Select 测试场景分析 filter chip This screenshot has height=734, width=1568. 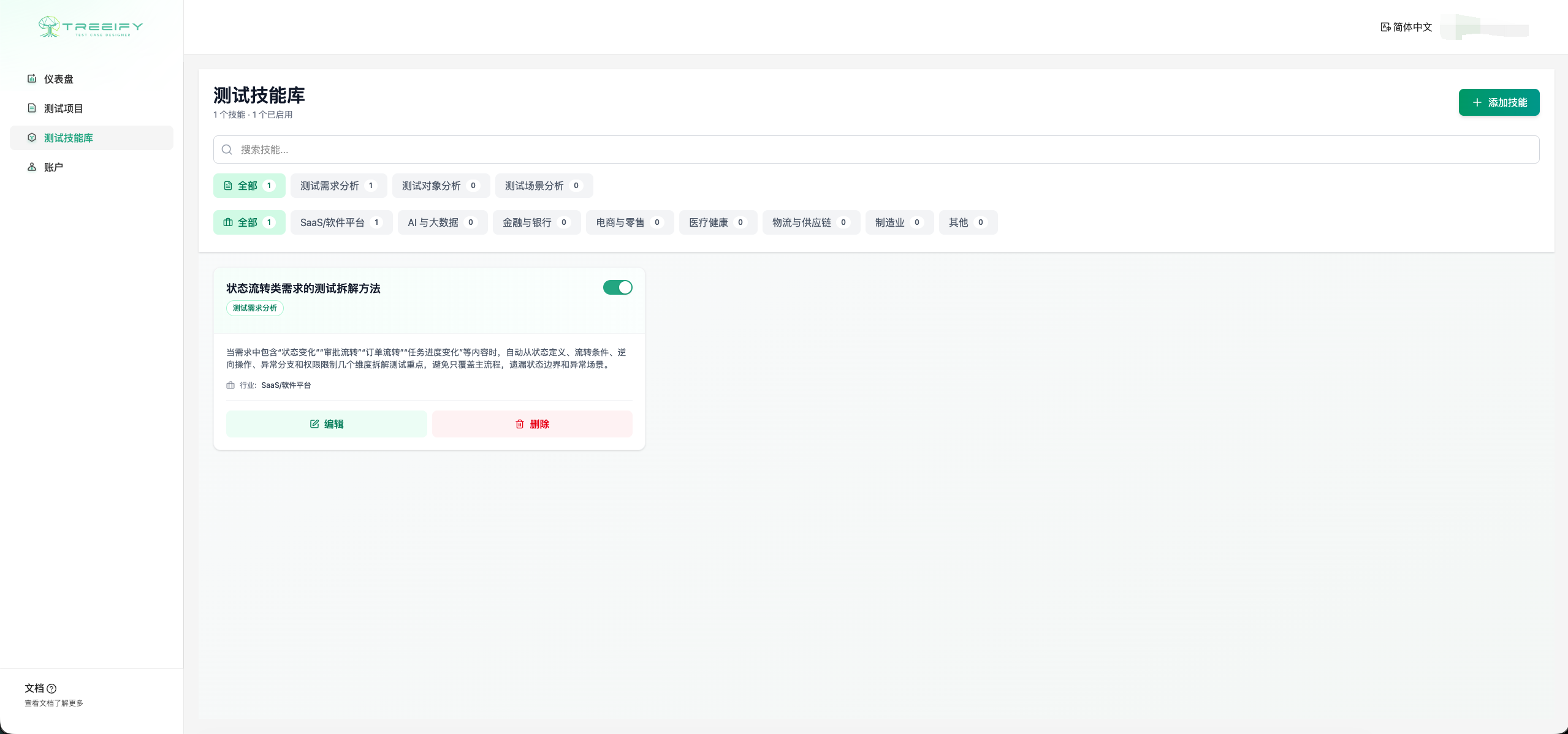[x=543, y=186]
